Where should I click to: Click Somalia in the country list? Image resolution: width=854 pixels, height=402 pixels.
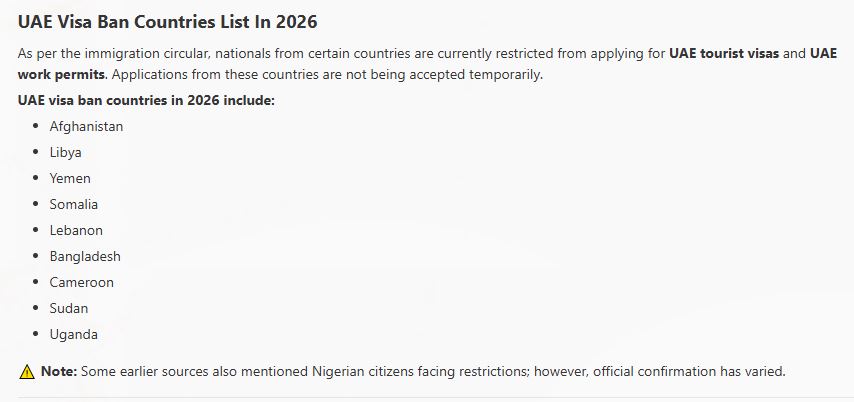pyautogui.click(x=74, y=204)
